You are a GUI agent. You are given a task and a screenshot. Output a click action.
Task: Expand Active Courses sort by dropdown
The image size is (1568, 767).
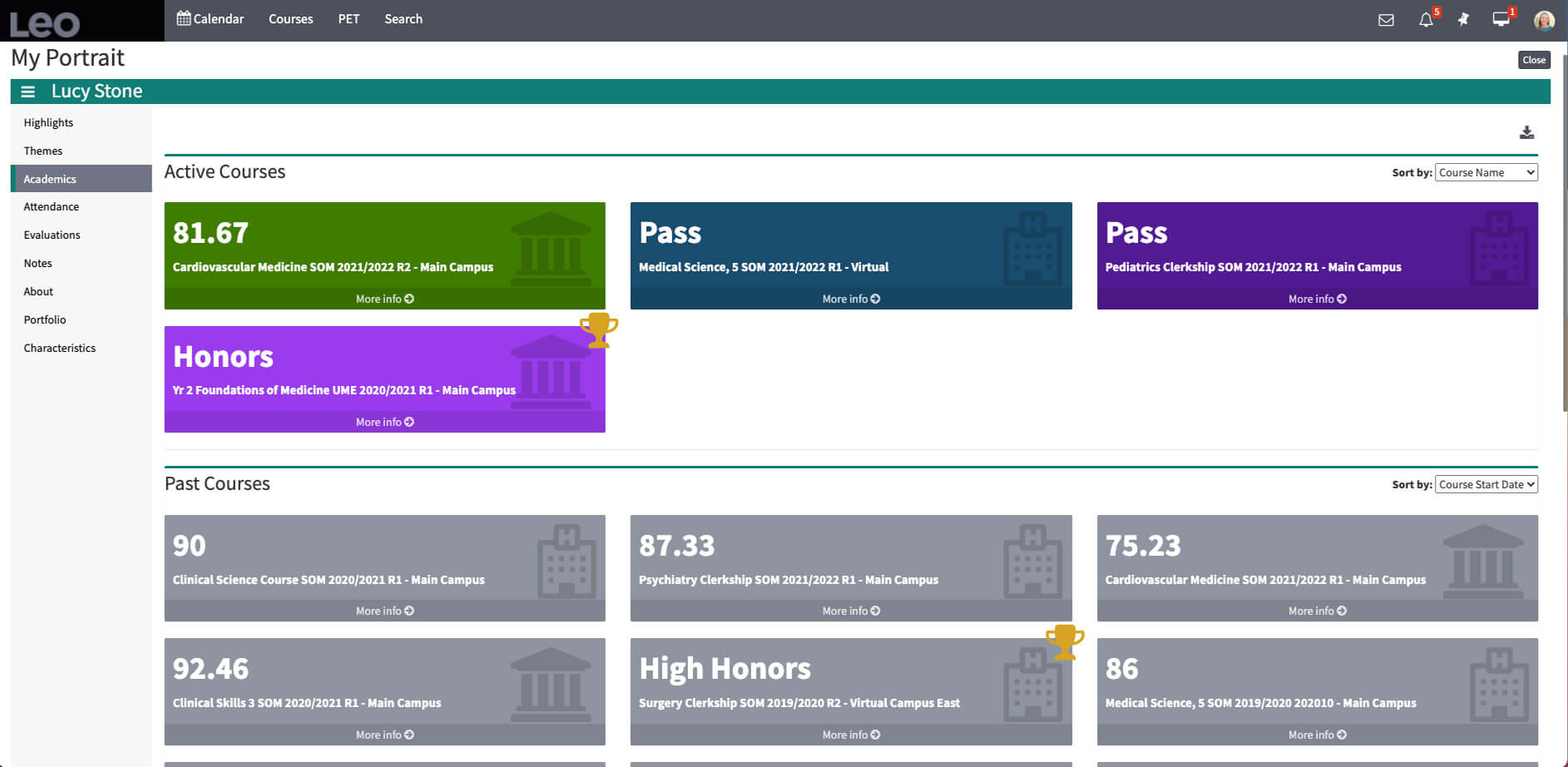coord(1486,172)
